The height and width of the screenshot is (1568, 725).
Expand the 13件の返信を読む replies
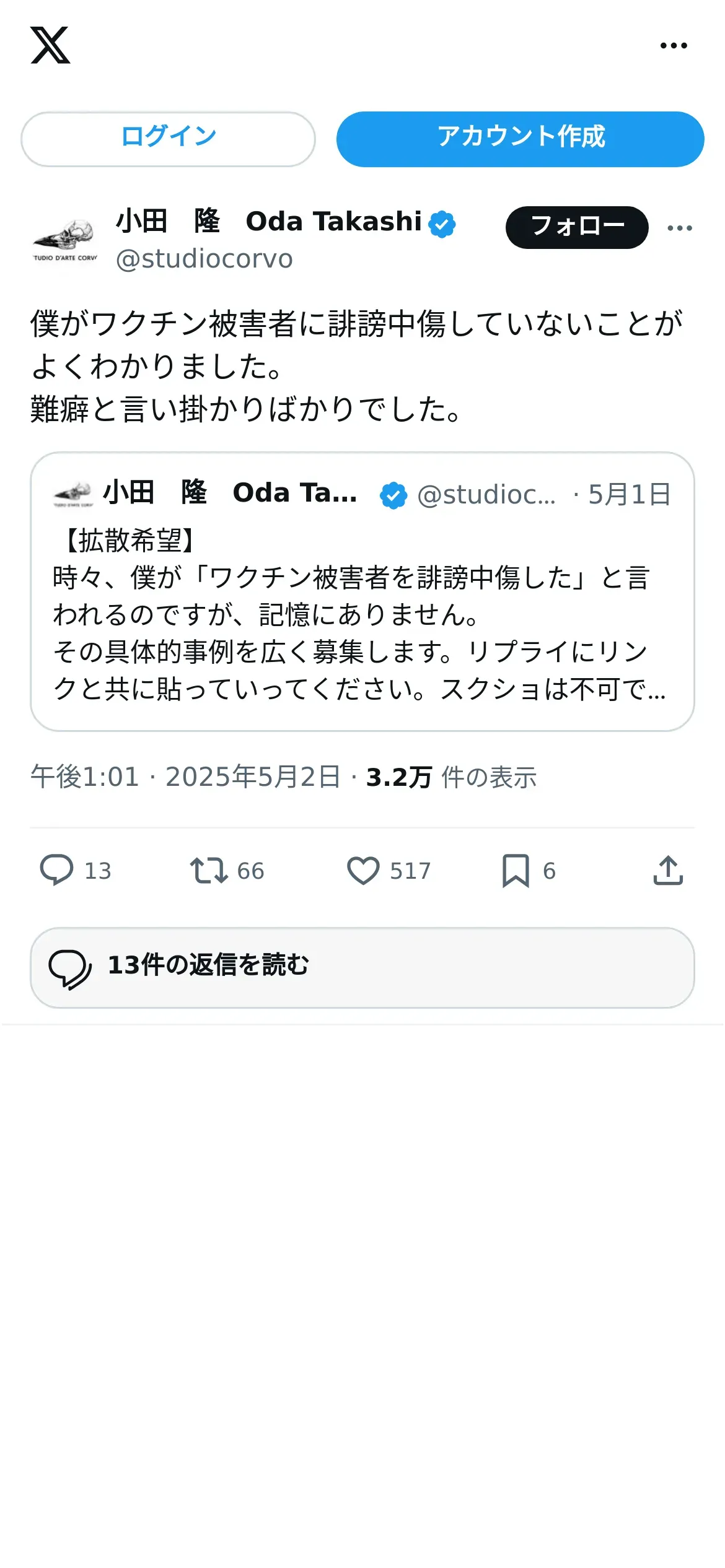coord(362,967)
